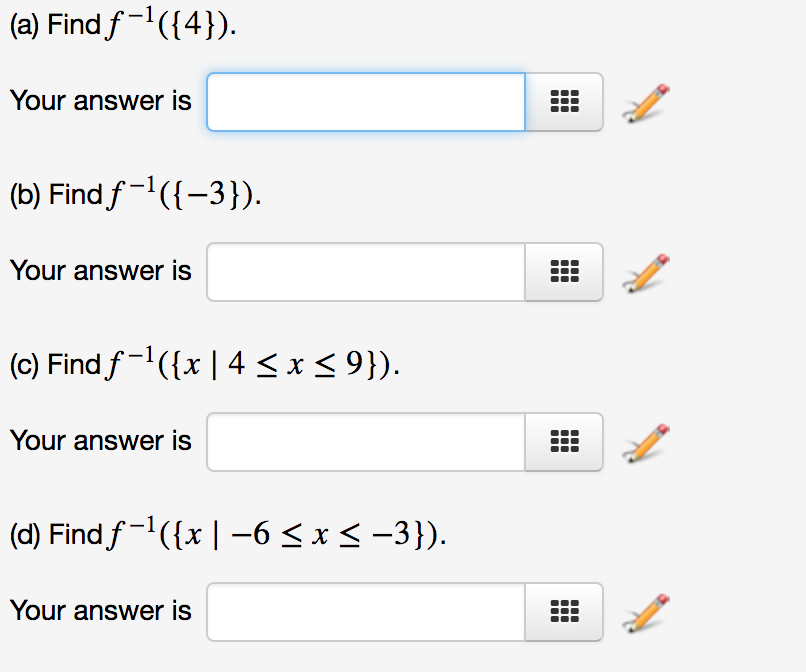Click the part (b) question text
The height and width of the screenshot is (672, 806).
[125, 193]
